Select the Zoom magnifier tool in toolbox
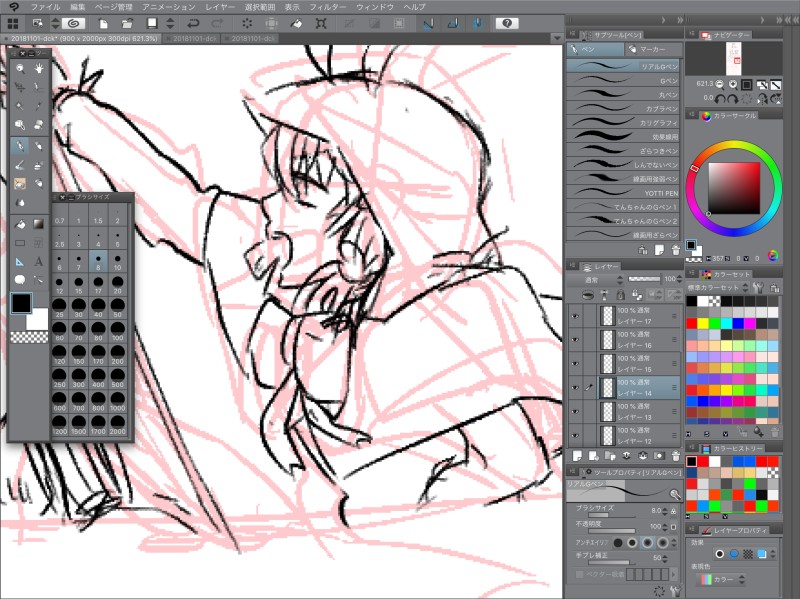 pyautogui.click(x=20, y=68)
